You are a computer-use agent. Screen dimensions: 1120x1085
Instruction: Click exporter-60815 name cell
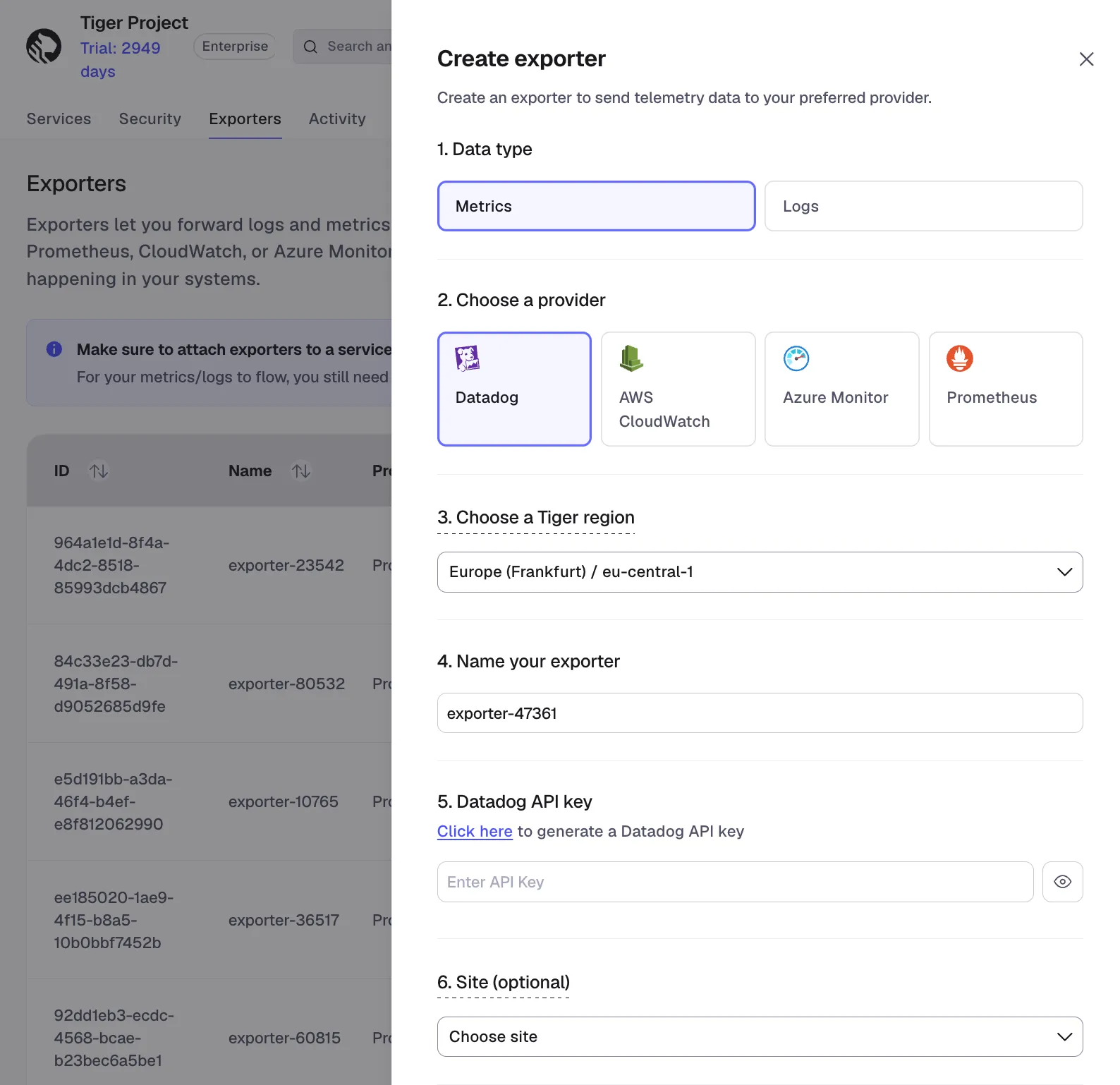point(284,1038)
